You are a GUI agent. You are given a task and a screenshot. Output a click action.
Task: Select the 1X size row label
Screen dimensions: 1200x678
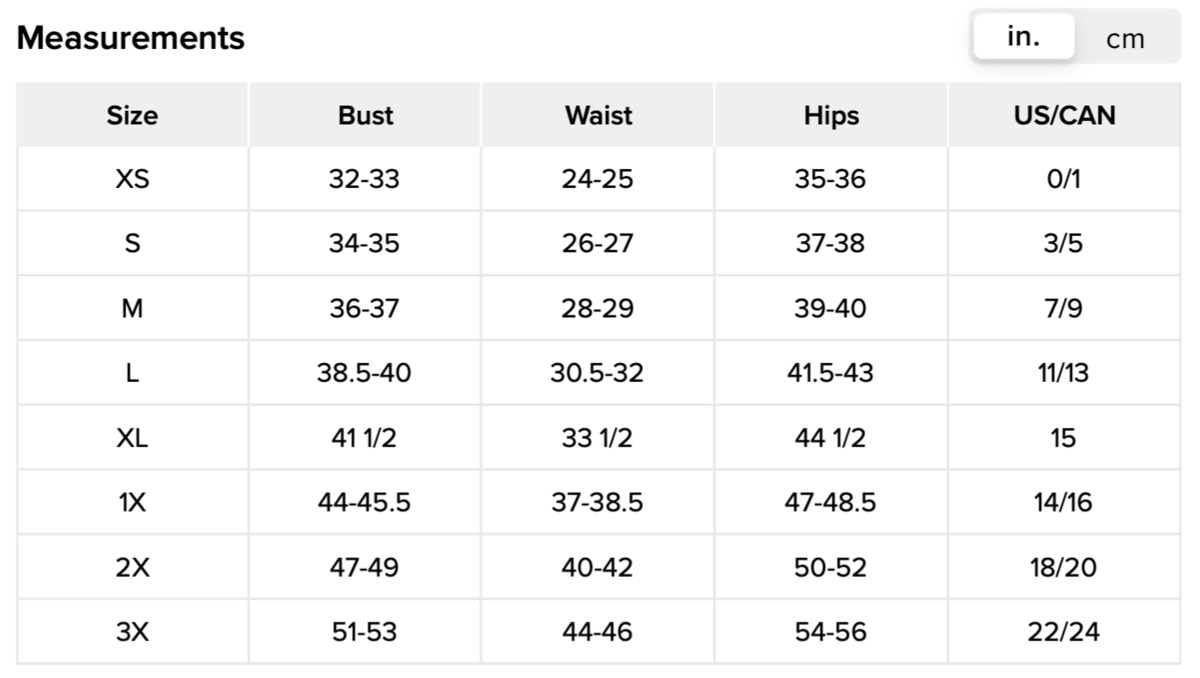click(132, 502)
